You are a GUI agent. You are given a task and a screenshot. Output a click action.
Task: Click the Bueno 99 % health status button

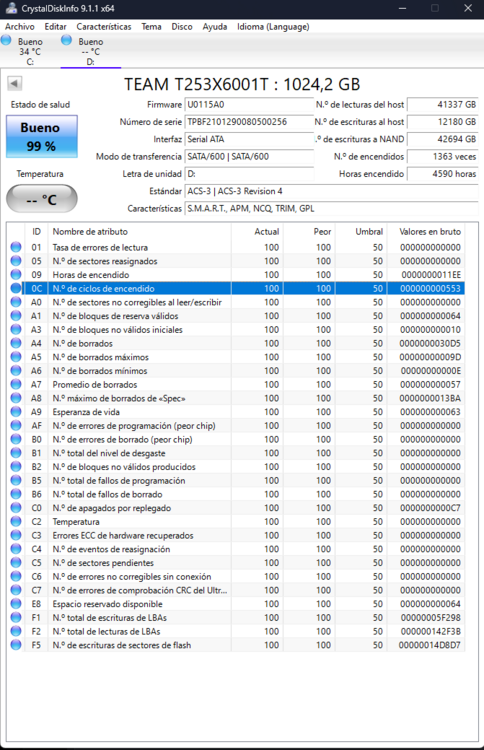point(42,136)
